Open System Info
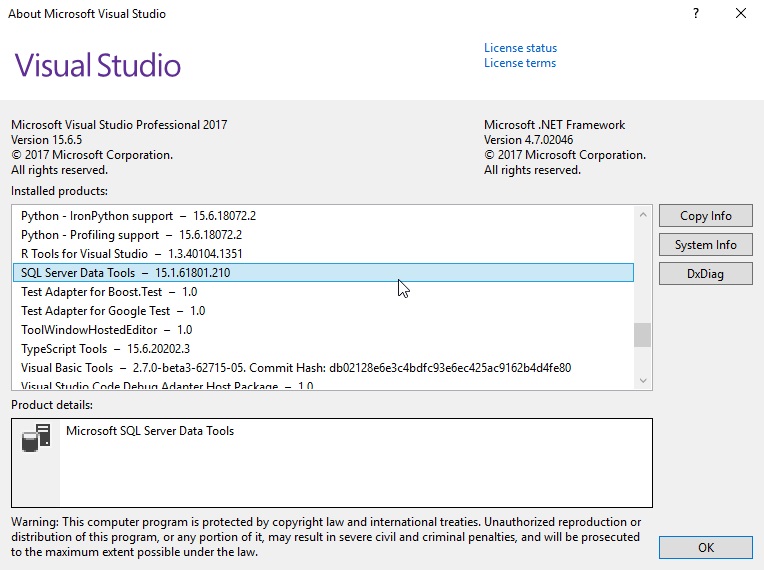764x570 pixels. 706,245
